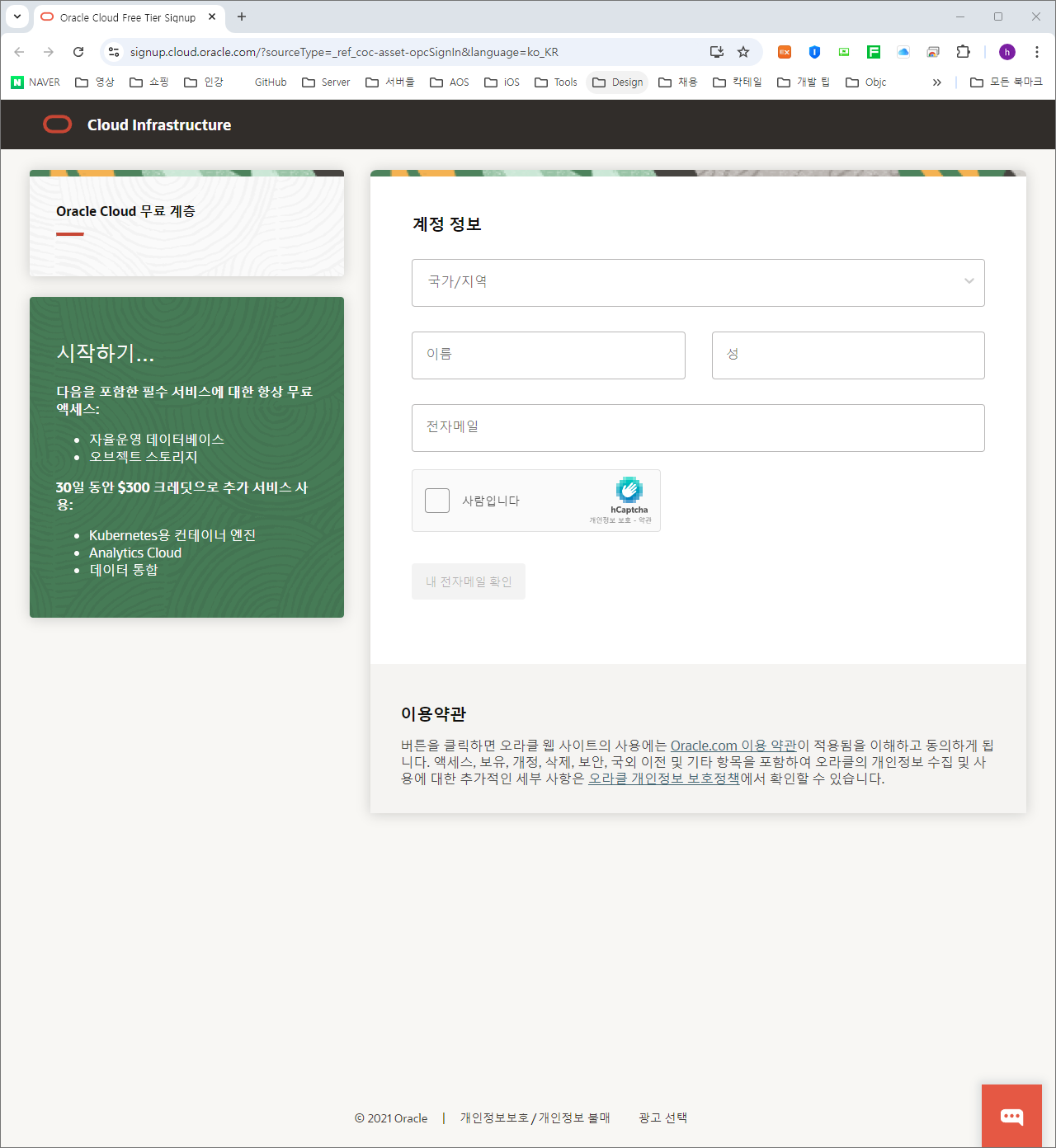Click the install app icon in address bar

pyautogui.click(x=717, y=52)
